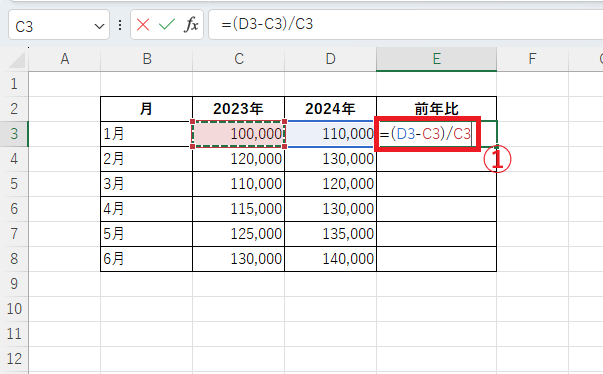
Task: Select row 11 header
Action: pos(14,334)
